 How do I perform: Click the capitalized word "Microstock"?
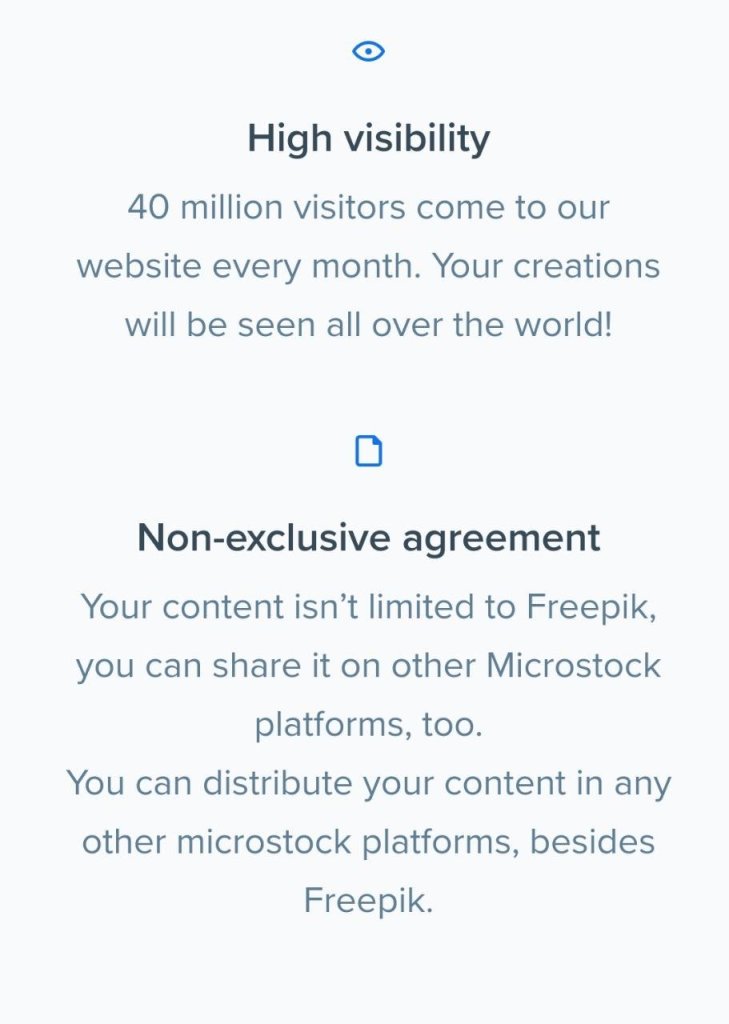[574, 666]
